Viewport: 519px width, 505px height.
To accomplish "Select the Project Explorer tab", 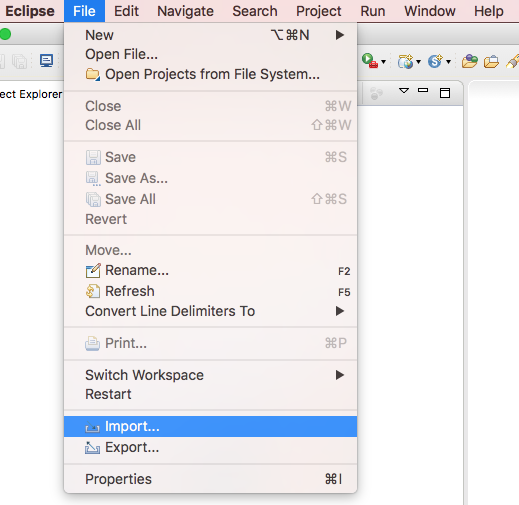I will 31,94.
